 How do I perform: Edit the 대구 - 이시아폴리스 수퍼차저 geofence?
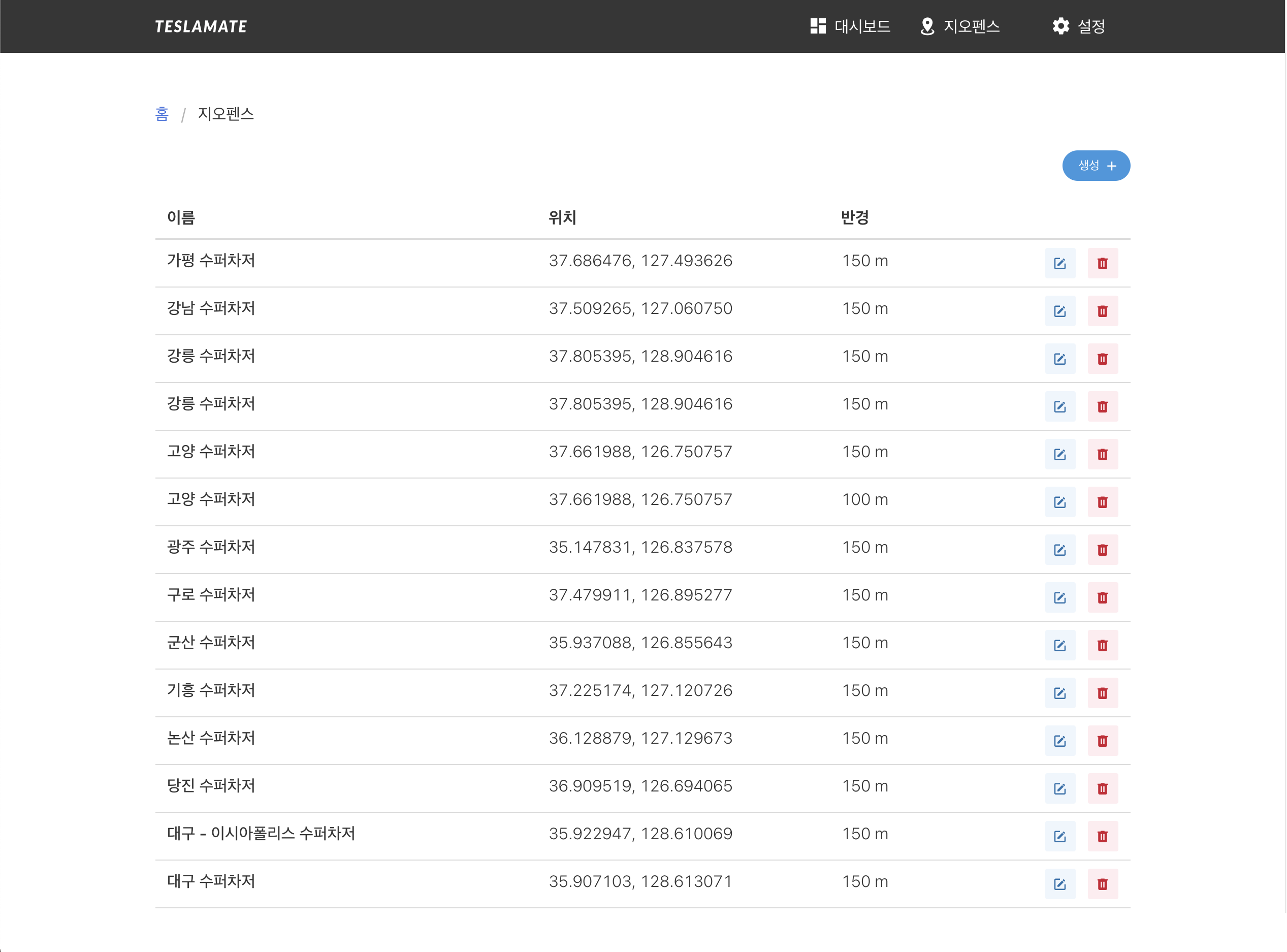click(x=1060, y=837)
